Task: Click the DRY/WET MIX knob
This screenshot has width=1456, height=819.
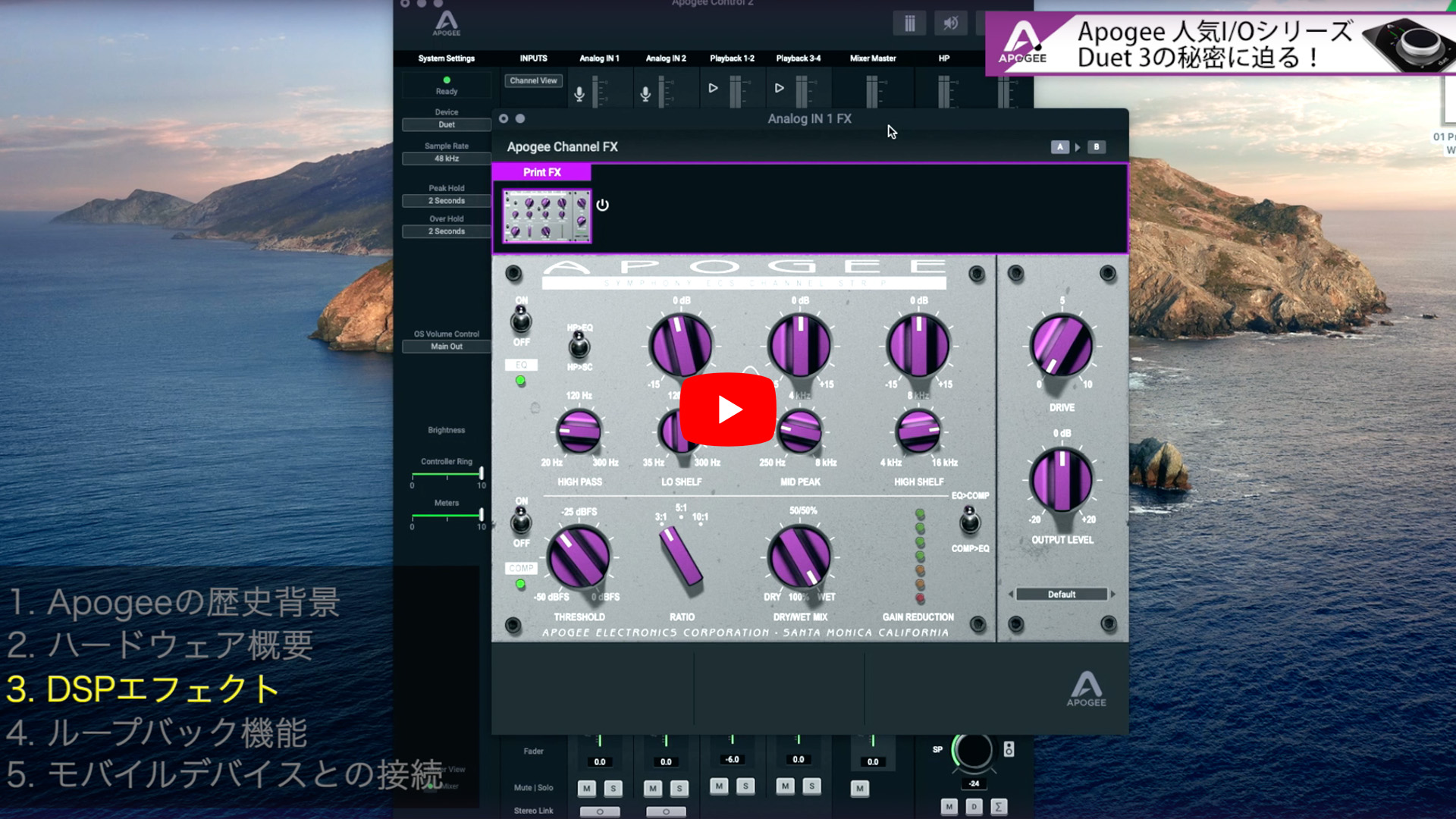Action: pos(799,558)
